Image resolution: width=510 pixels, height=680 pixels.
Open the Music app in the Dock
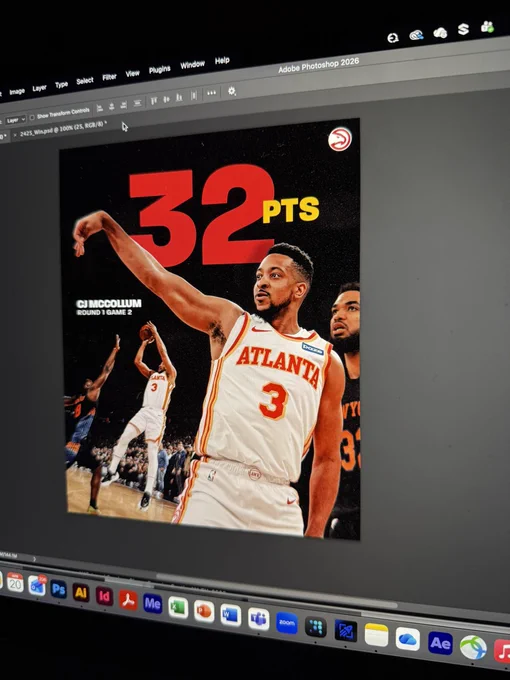coord(503,651)
